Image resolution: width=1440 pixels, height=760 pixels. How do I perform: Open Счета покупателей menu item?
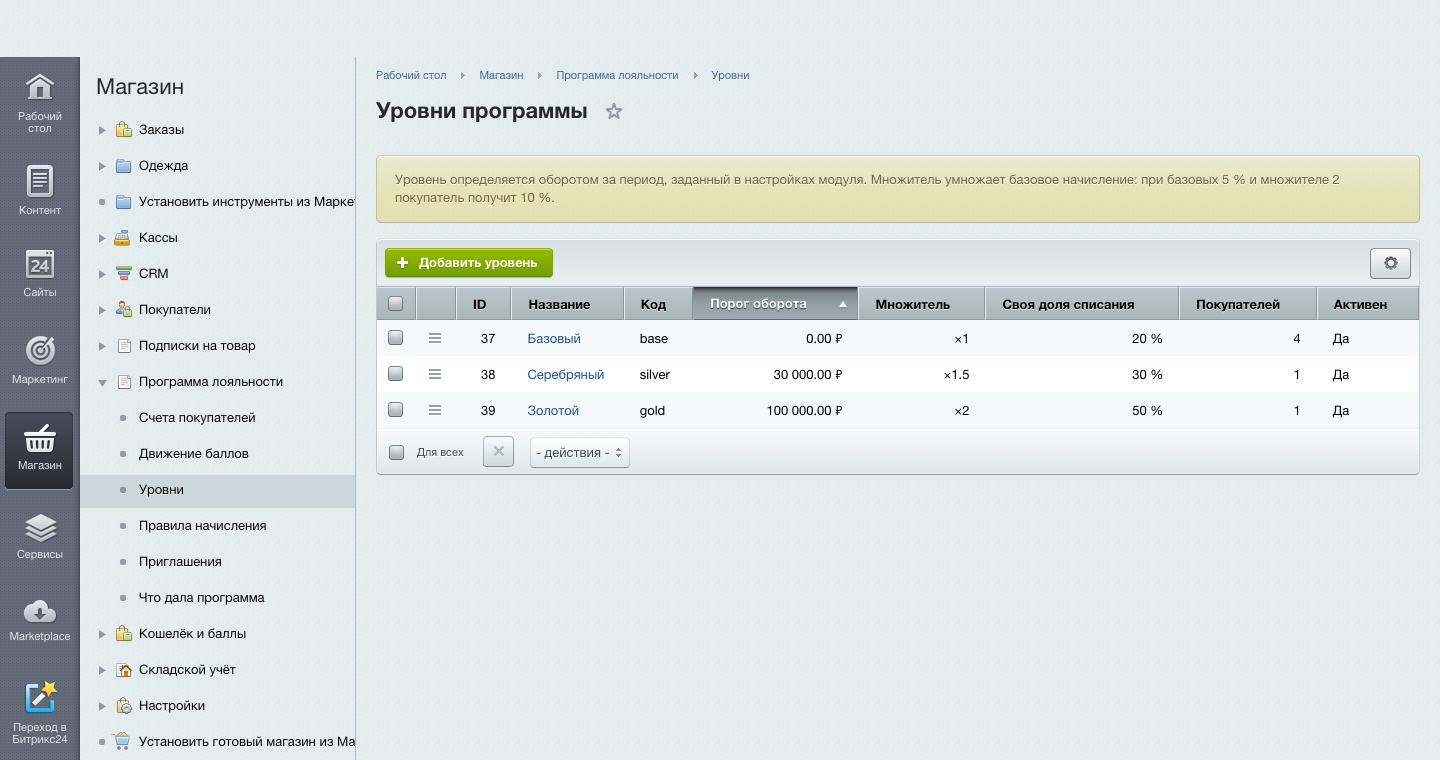(197, 418)
